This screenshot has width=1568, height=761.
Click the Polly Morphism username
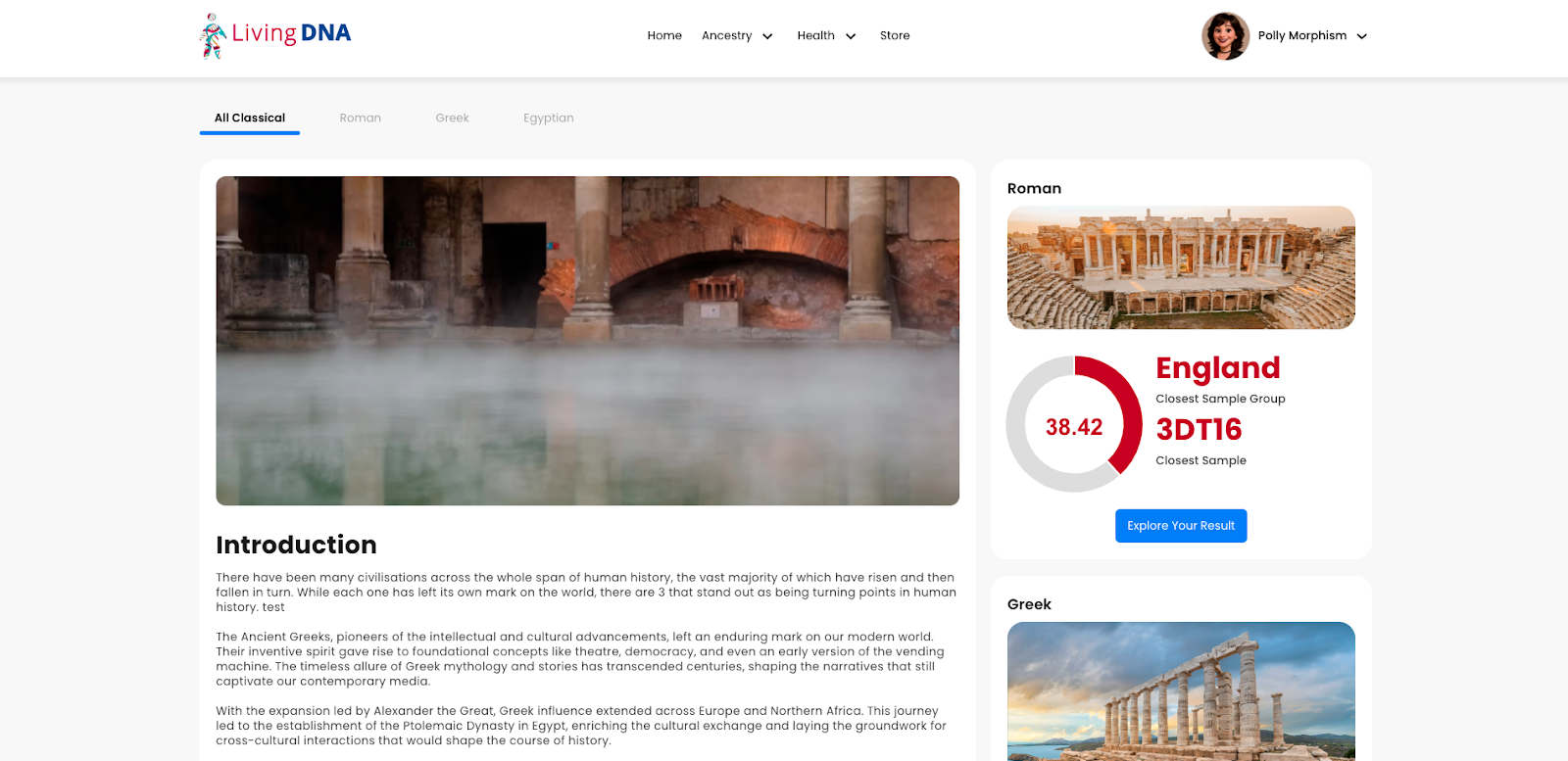pyautogui.click(x=1302, y=35)
